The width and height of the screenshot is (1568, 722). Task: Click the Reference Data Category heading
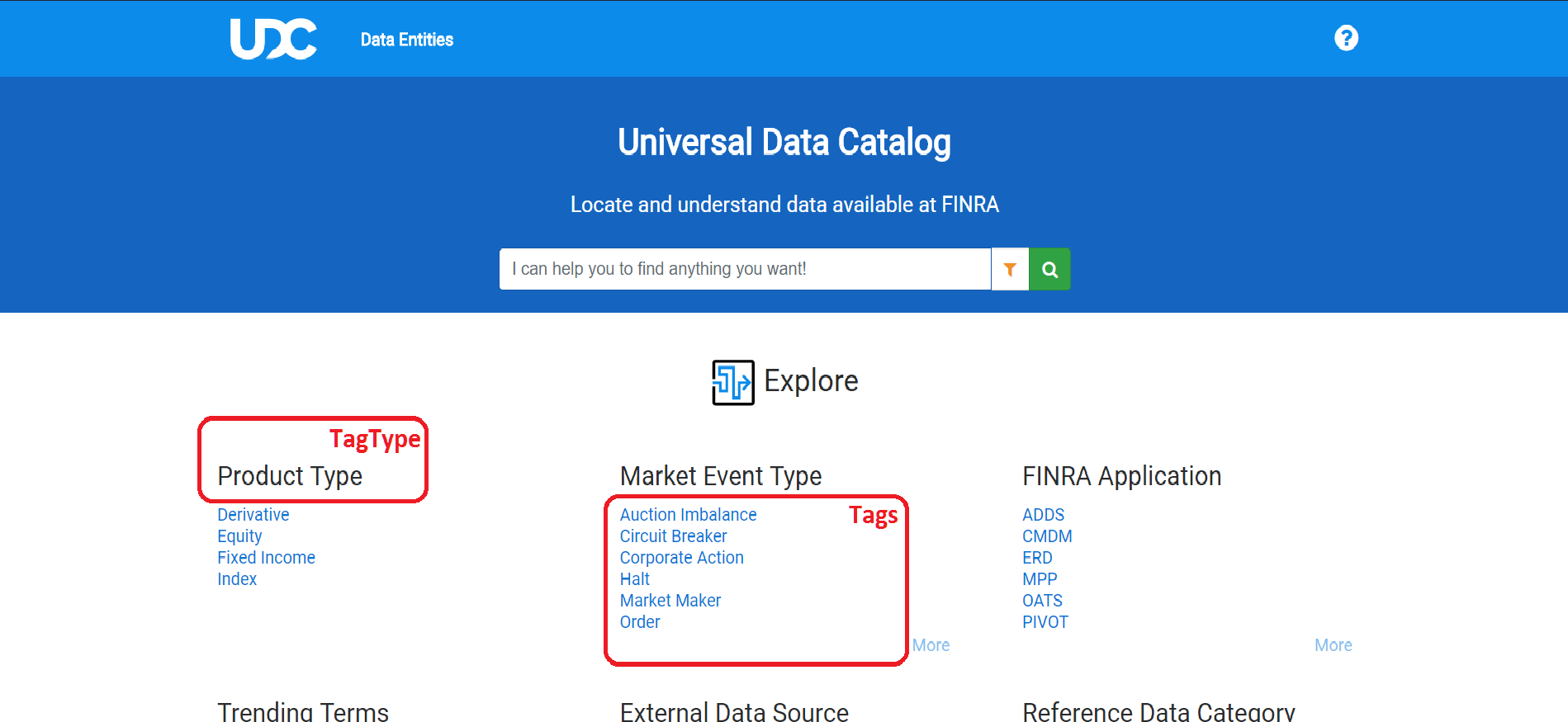[1158, 712]
